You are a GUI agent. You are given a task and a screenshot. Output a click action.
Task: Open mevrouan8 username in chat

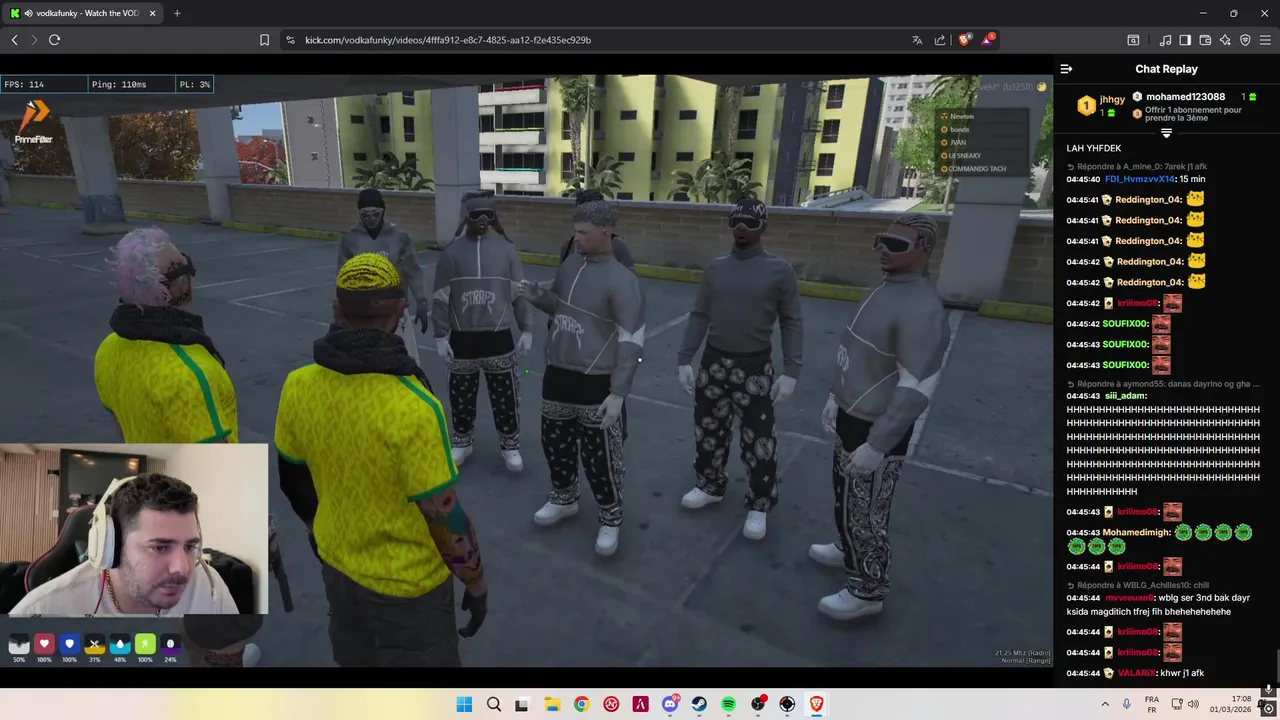(1129, 598)
